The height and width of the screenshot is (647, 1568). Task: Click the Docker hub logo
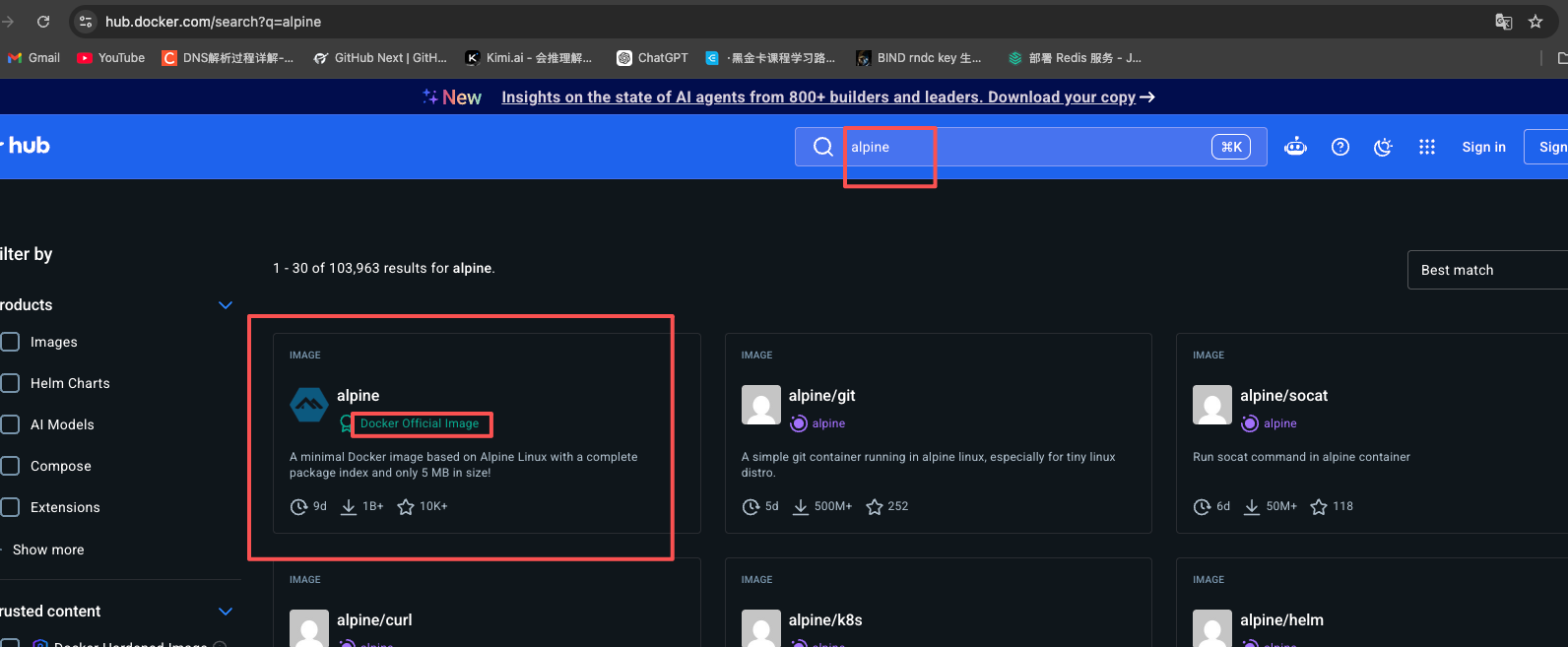coord(26,145)
